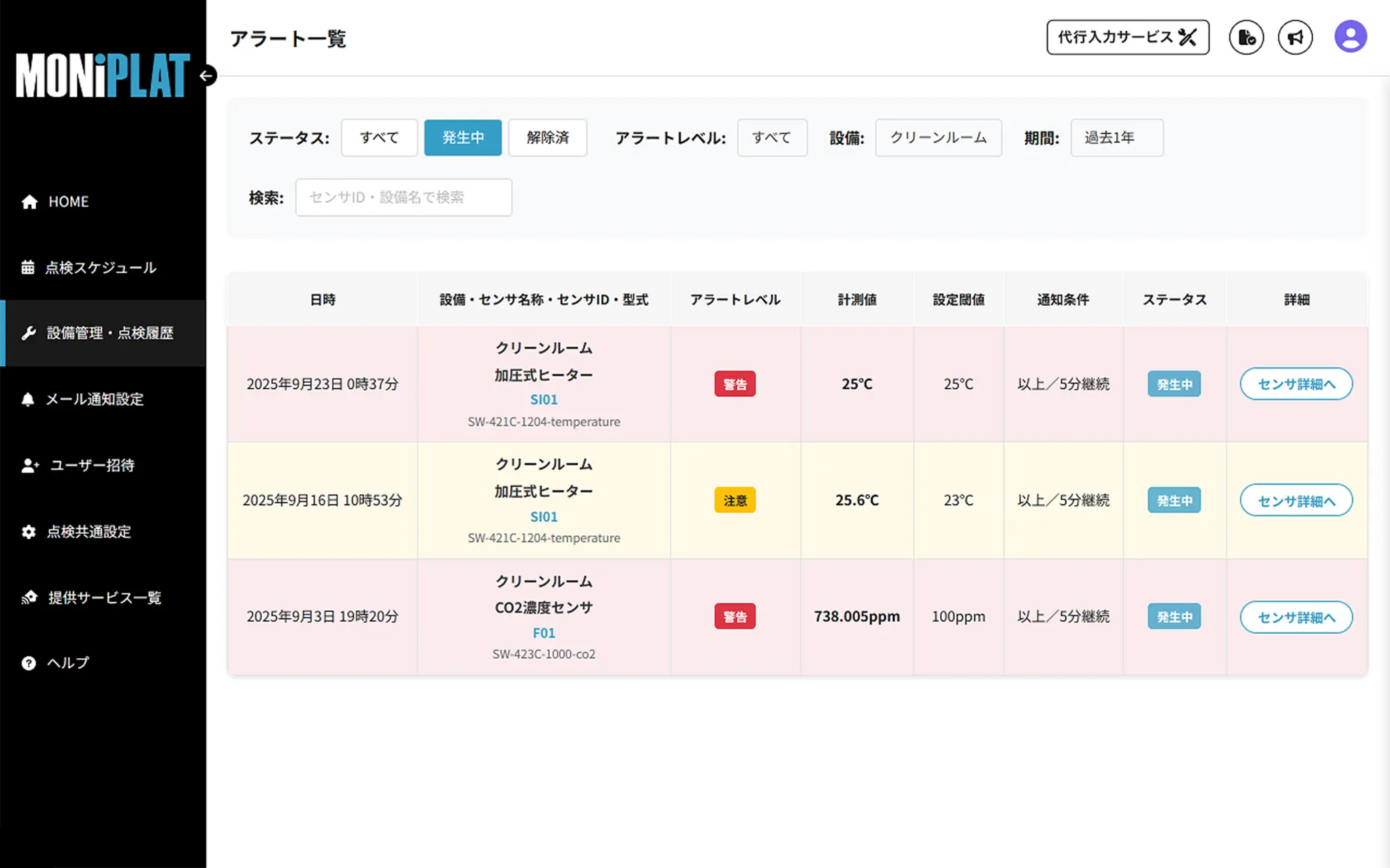Select the すべて status filter

tap(379, 138)
